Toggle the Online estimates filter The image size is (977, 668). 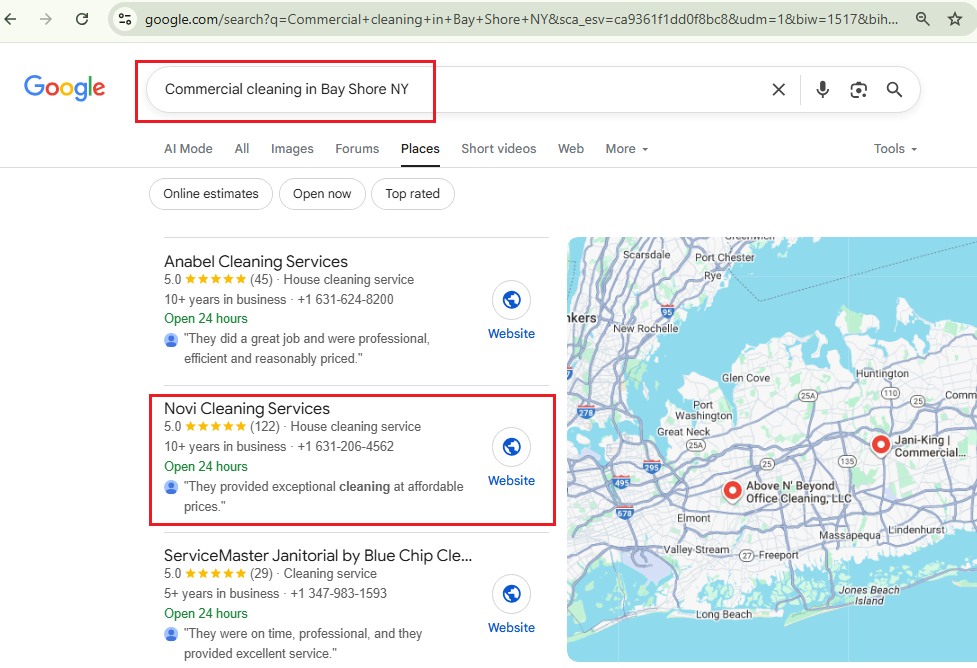click(211, 194)
